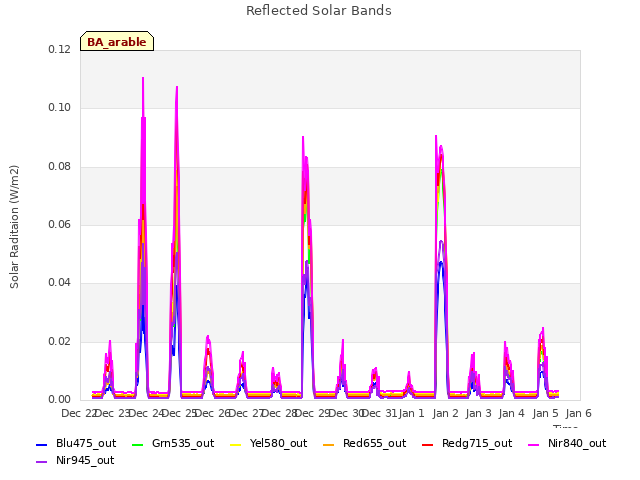Click the yellow Yel580_out legend color marker
Image resolution: width=640 pixels, height=480 pixels.
point(236,444)
